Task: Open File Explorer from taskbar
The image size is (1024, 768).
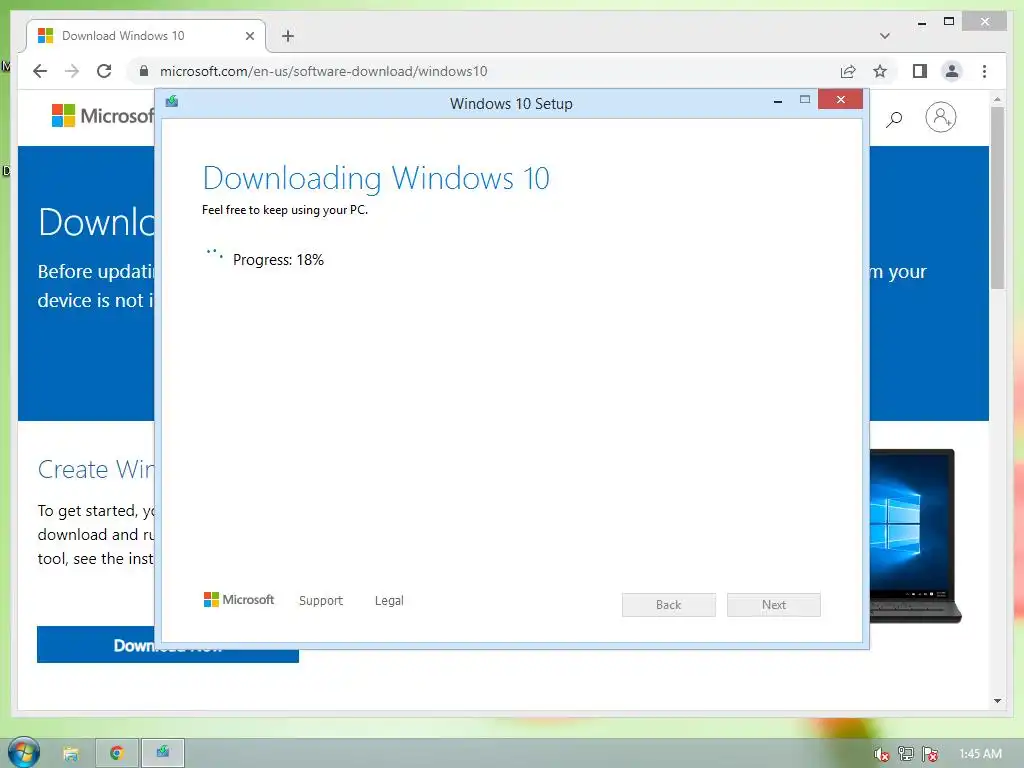Action: point(71,754)
